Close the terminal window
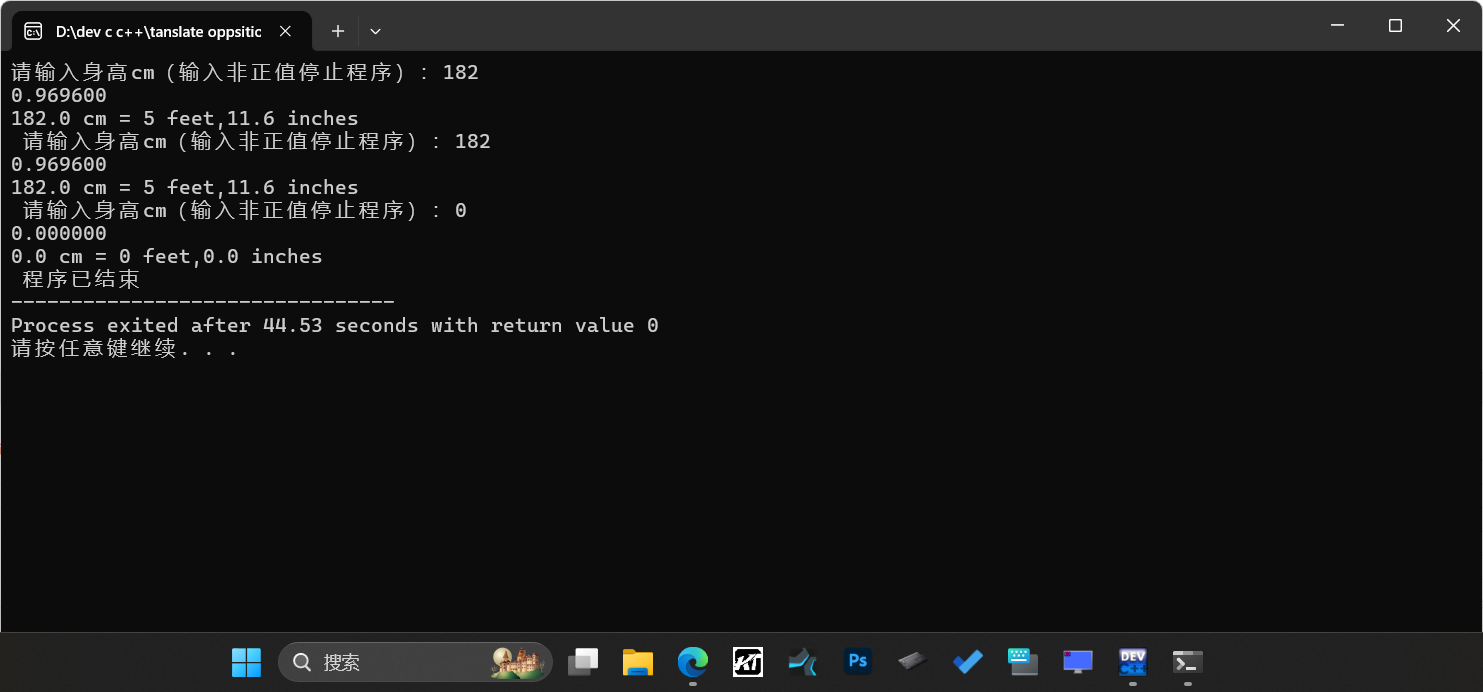Image resolution: width=1483 pixels, height=692 pixels. tap(1453, 26)
